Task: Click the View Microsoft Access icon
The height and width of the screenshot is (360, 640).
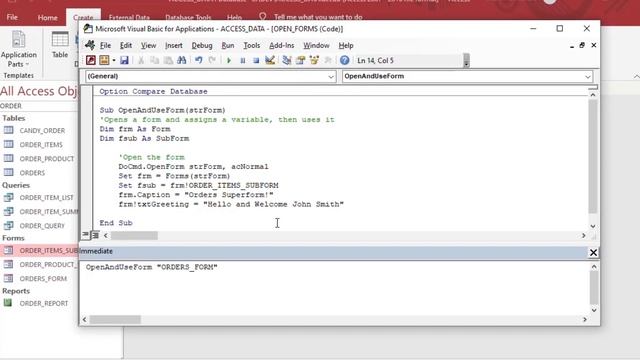Action: [91, 60]
